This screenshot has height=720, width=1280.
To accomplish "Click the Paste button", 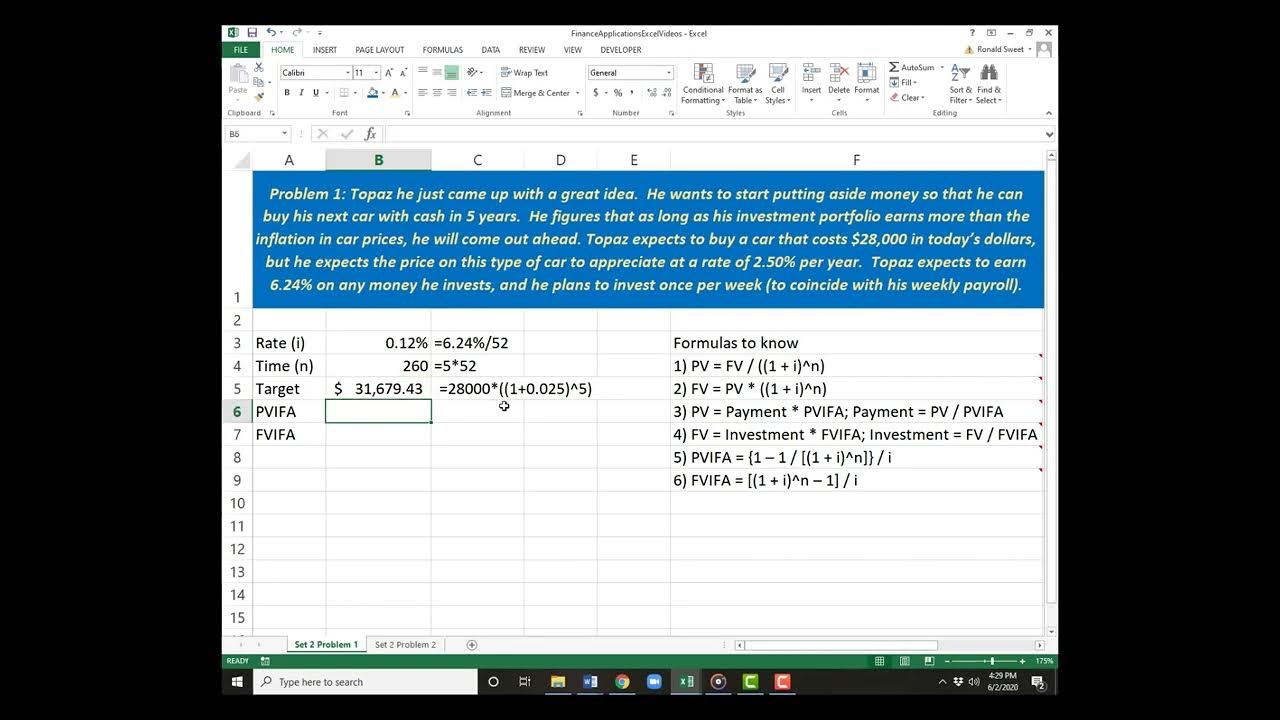I will pyautogui.click(x=238, y=82).
